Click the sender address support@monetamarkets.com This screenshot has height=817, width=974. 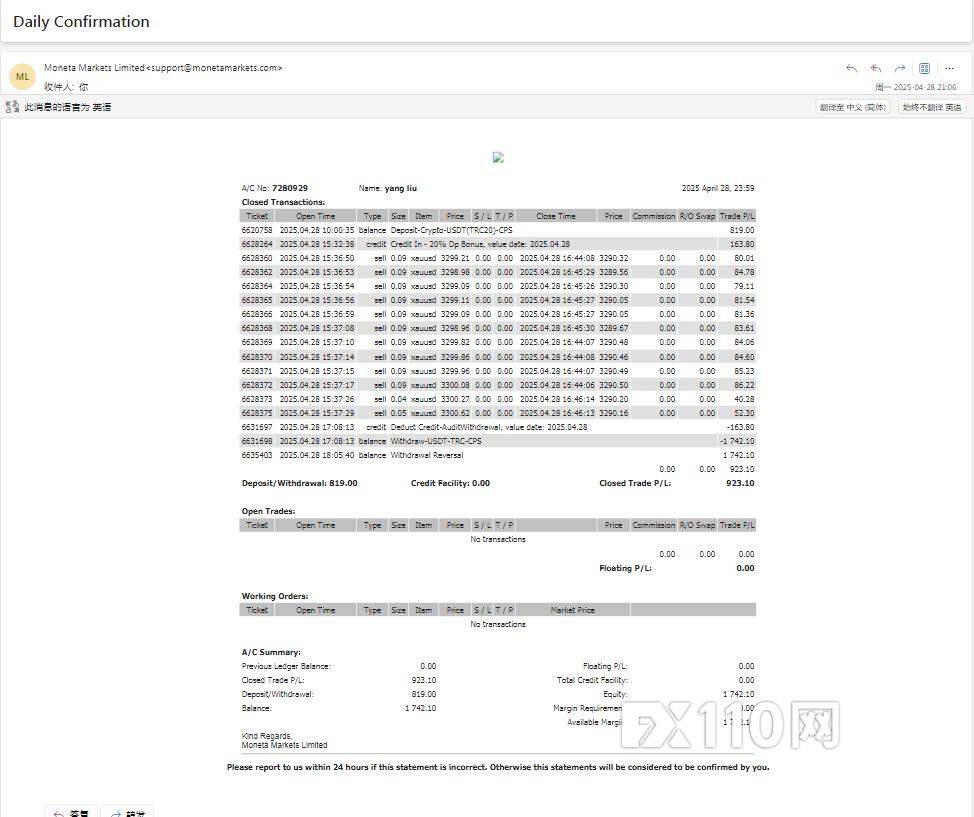214,68
